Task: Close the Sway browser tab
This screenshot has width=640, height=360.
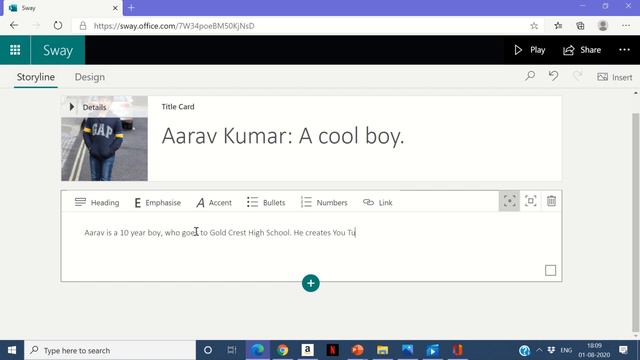Action: (x=115, y=8)
